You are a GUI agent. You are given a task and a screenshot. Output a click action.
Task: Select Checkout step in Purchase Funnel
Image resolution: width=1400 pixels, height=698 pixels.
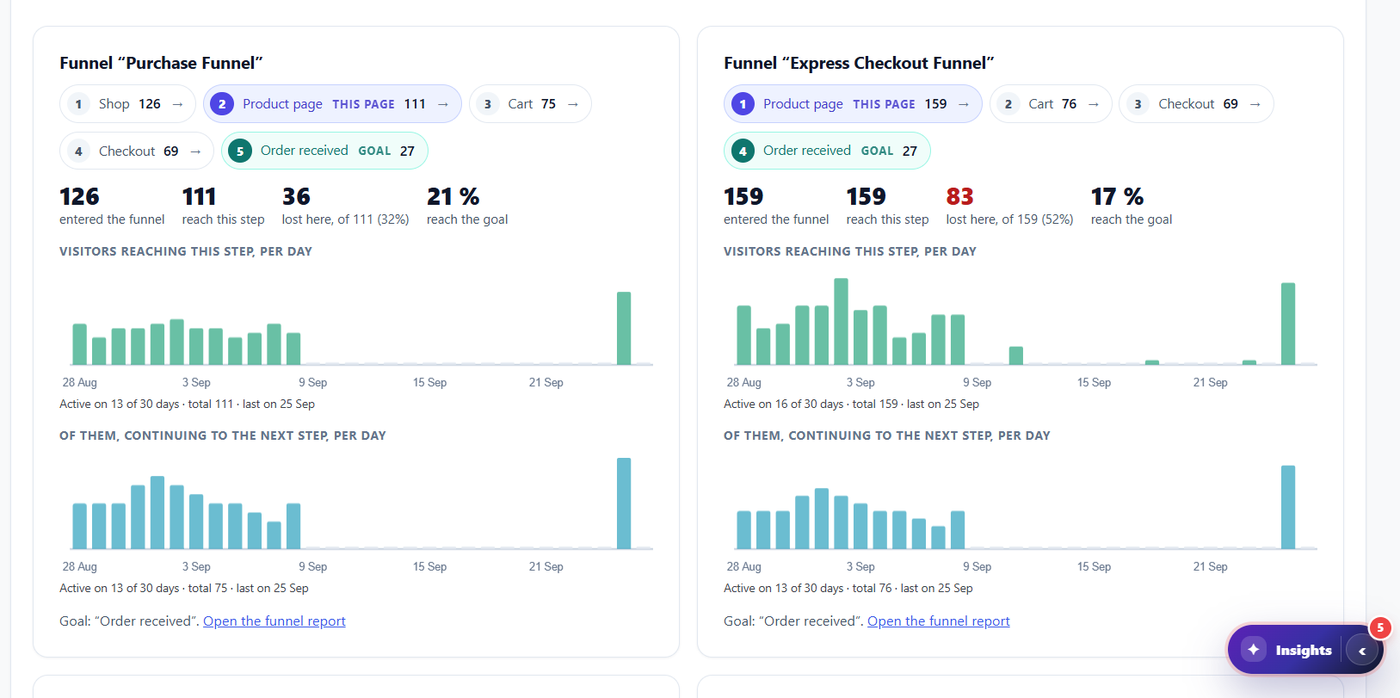tap(137, 151)
